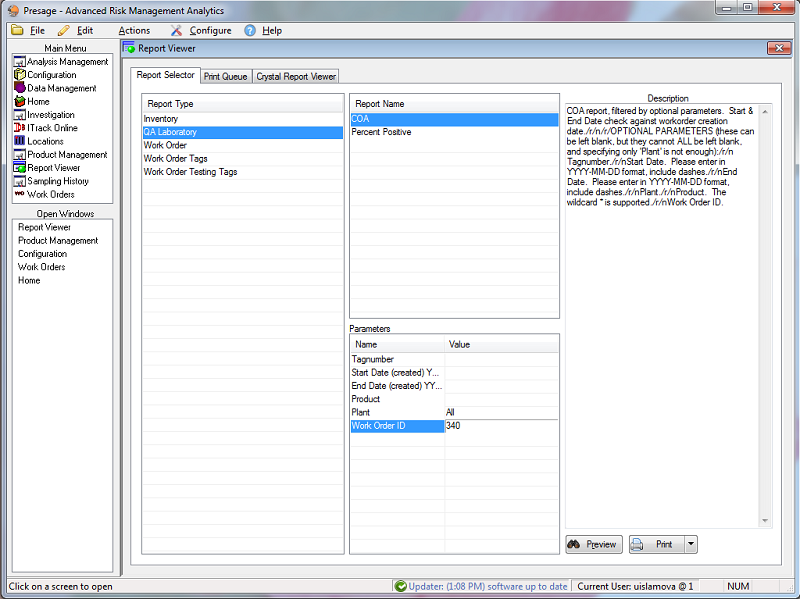Viewport: 800px width, 599px height.
Task: Click the Print button
Action: click(655, 544)
